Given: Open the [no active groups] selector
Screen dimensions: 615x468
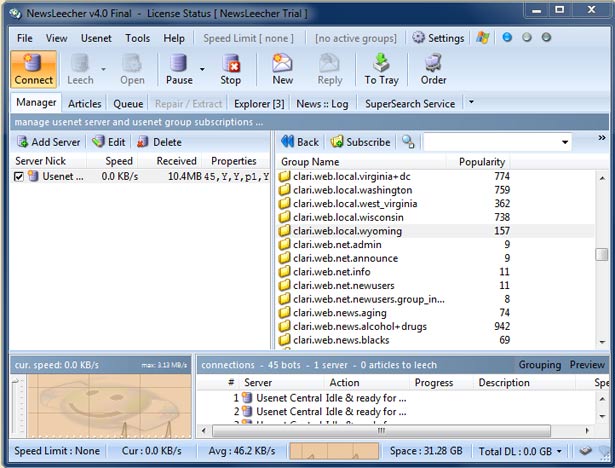Looking at the screenshot, I should coord(355,38).
